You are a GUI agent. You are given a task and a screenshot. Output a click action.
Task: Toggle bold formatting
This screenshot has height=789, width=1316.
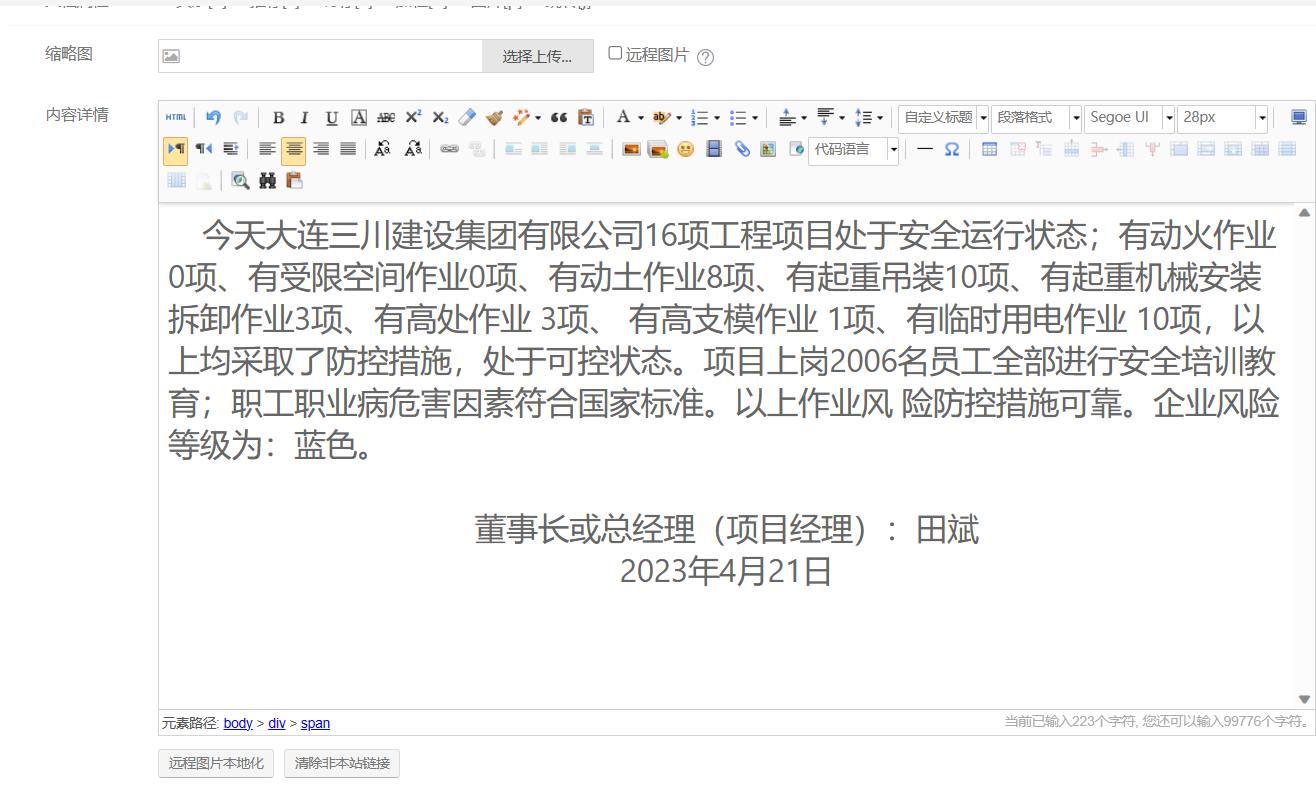point(279,118)
